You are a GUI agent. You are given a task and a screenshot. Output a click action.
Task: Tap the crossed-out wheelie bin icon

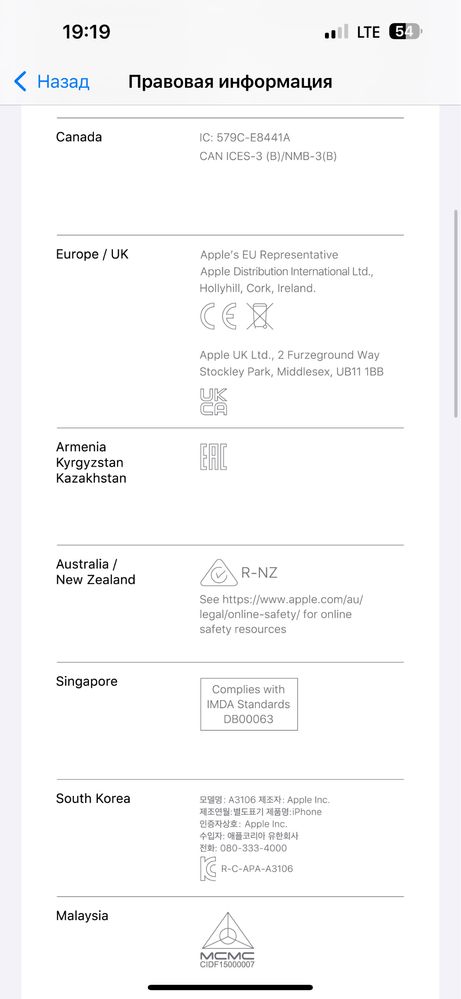coord(259,316)
